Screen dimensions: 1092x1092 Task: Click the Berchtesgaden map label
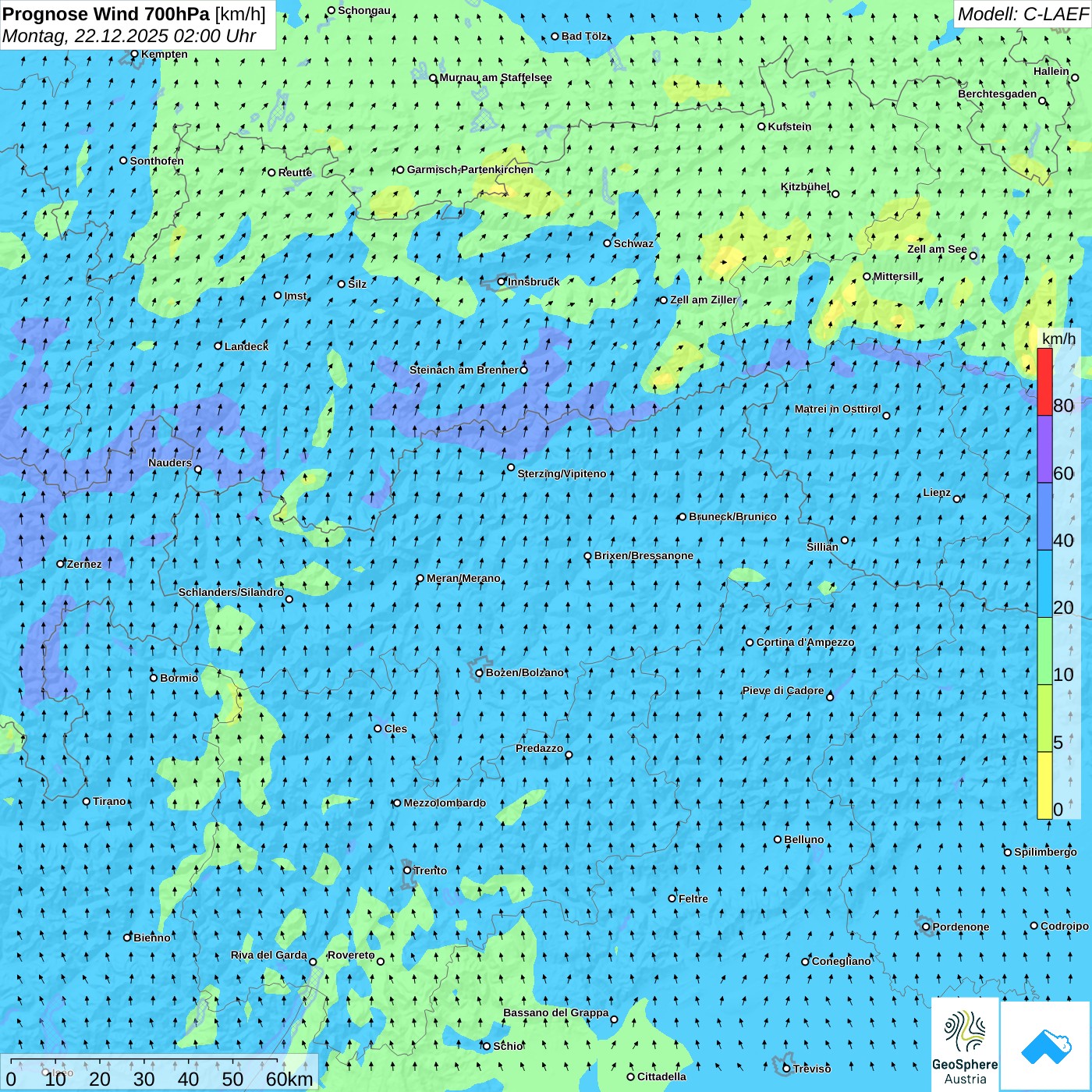coord(998,94)
